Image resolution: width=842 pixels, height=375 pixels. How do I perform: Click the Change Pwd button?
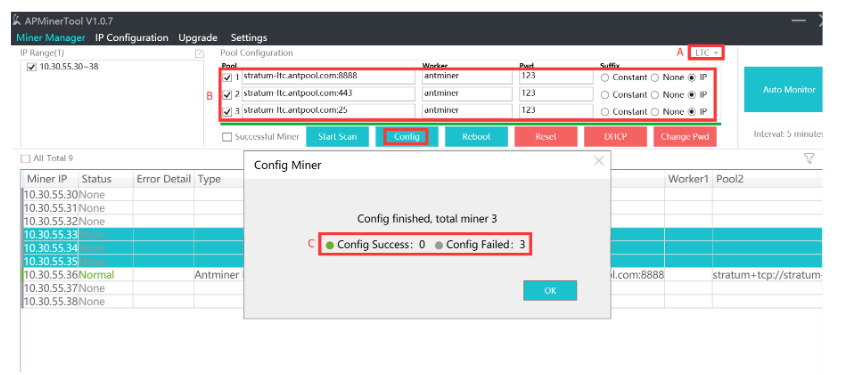pos(685,136)
